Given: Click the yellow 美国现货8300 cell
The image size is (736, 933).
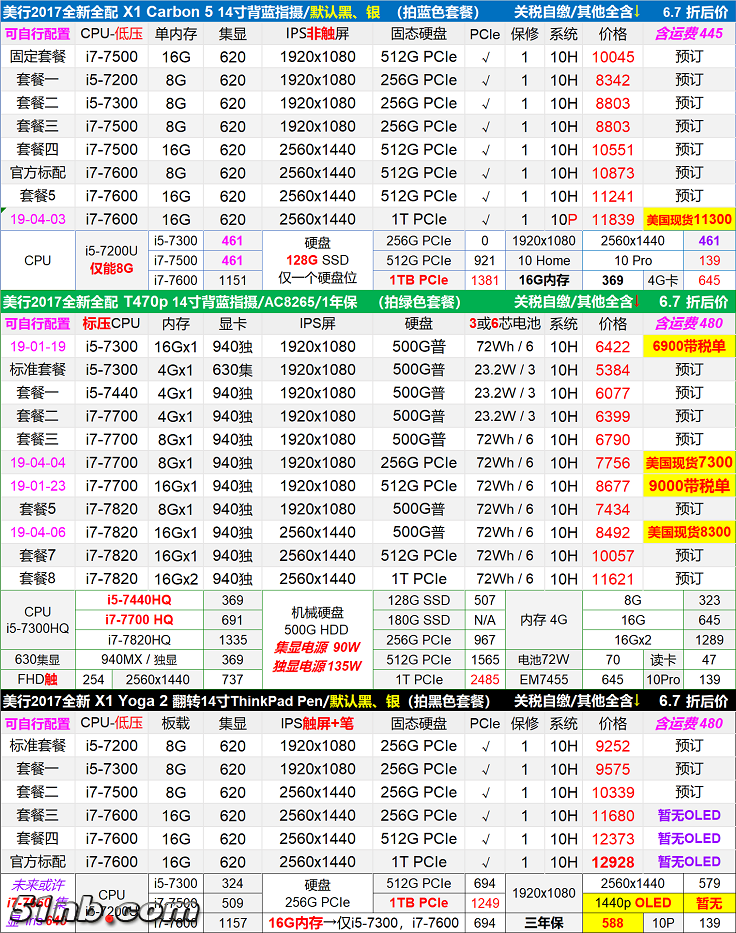Looking at the screenshot, I should [x=688, y=532].
